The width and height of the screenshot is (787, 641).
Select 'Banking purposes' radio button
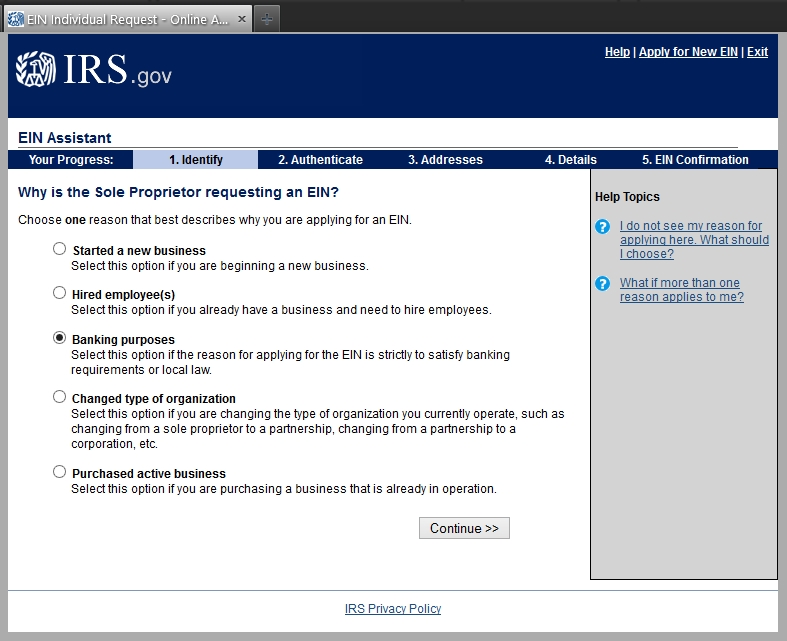(59, 338)
